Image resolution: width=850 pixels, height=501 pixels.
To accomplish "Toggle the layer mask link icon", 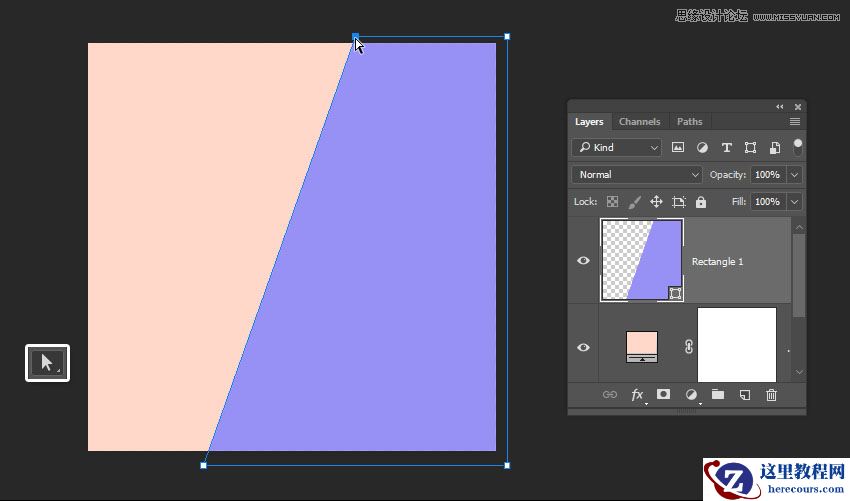I will [688, 346].
